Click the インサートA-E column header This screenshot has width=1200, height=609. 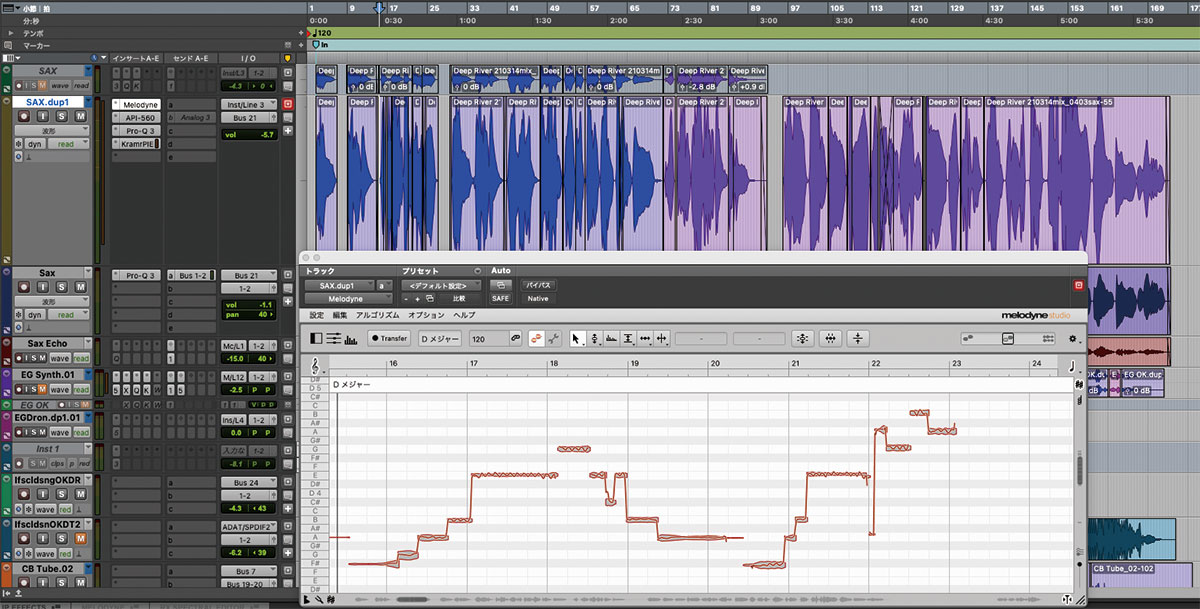[x=136, y=59]
